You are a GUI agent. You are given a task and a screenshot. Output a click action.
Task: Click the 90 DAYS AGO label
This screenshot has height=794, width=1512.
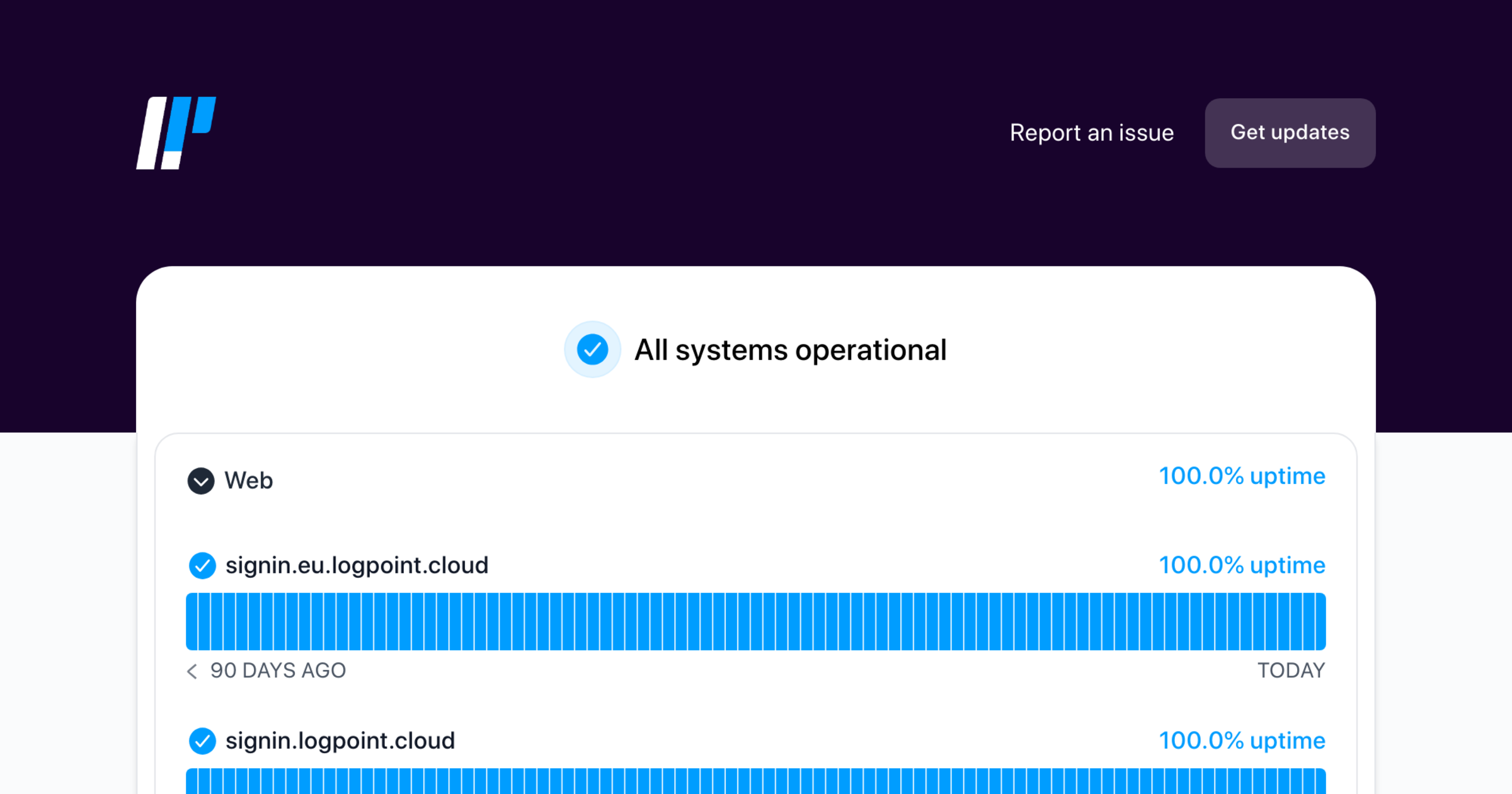point(278,670)
